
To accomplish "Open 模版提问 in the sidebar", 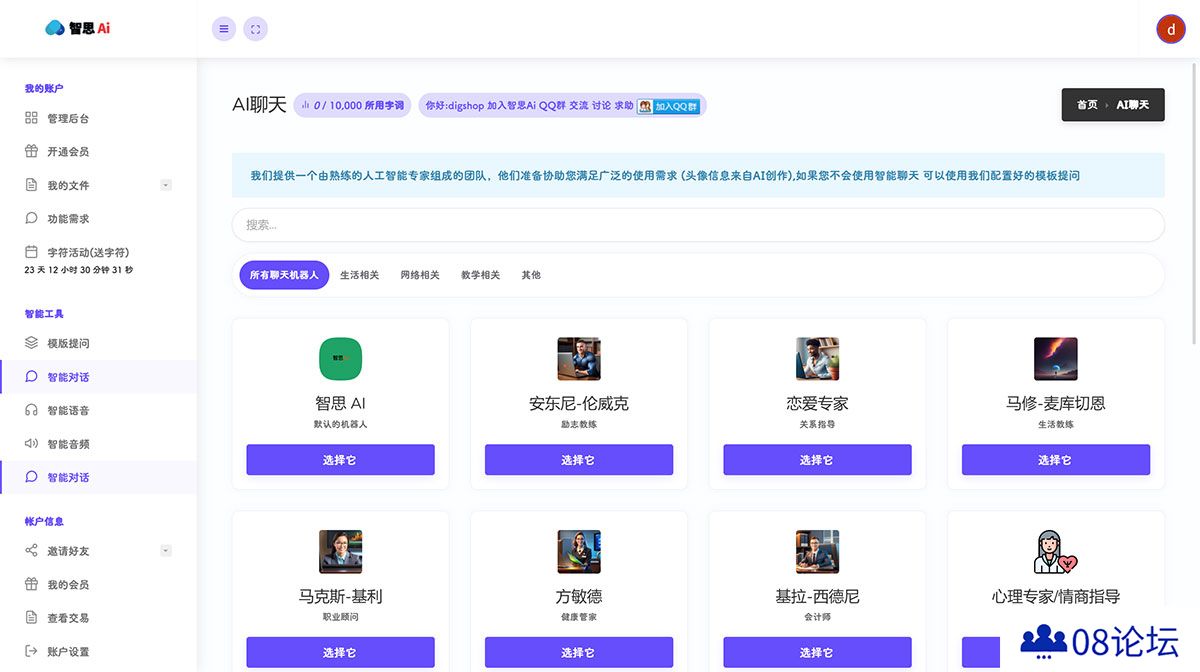I will pyautogui.click(x=68, y=343).
